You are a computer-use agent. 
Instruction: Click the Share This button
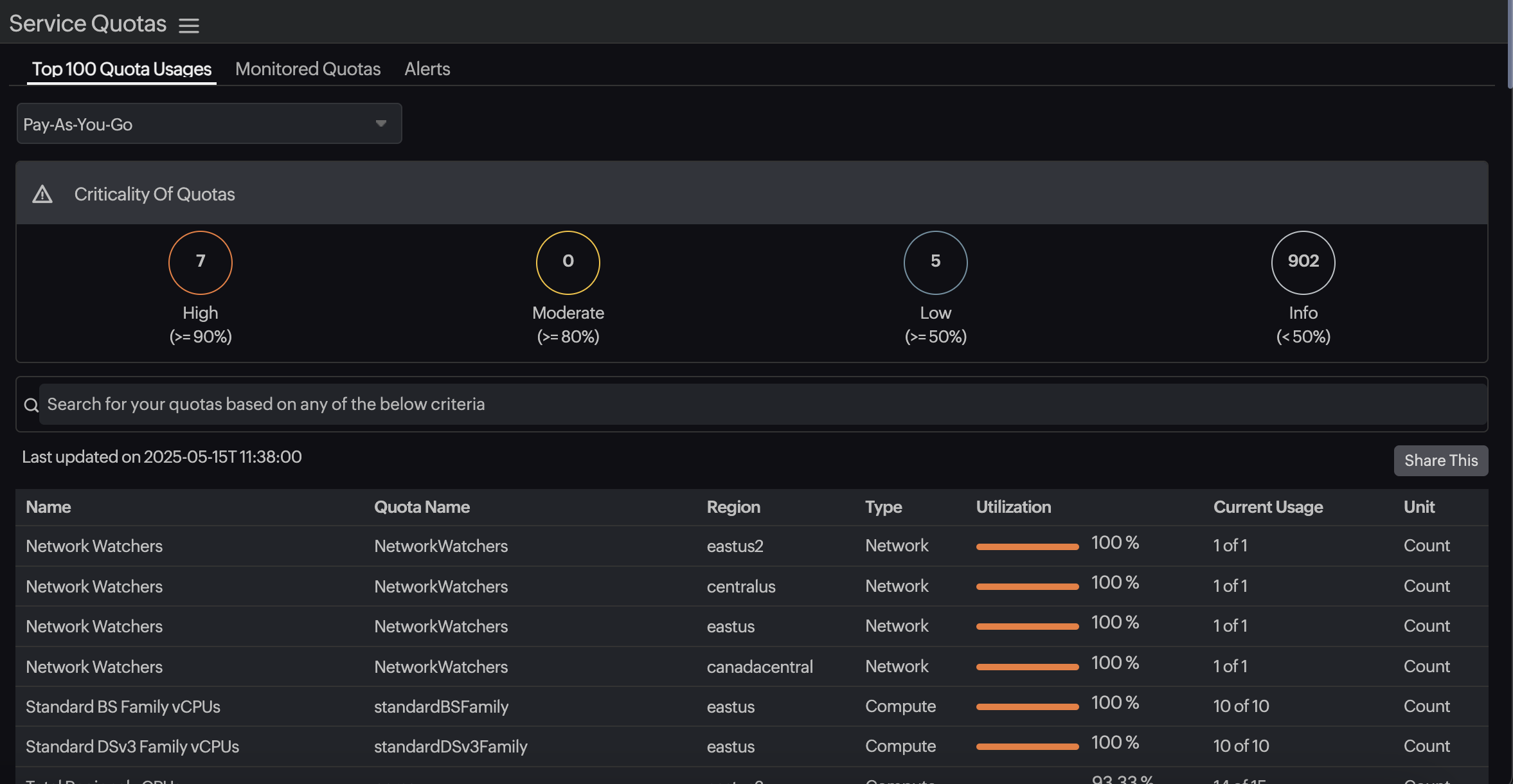pyautogui.click(x=1440, y=461)
